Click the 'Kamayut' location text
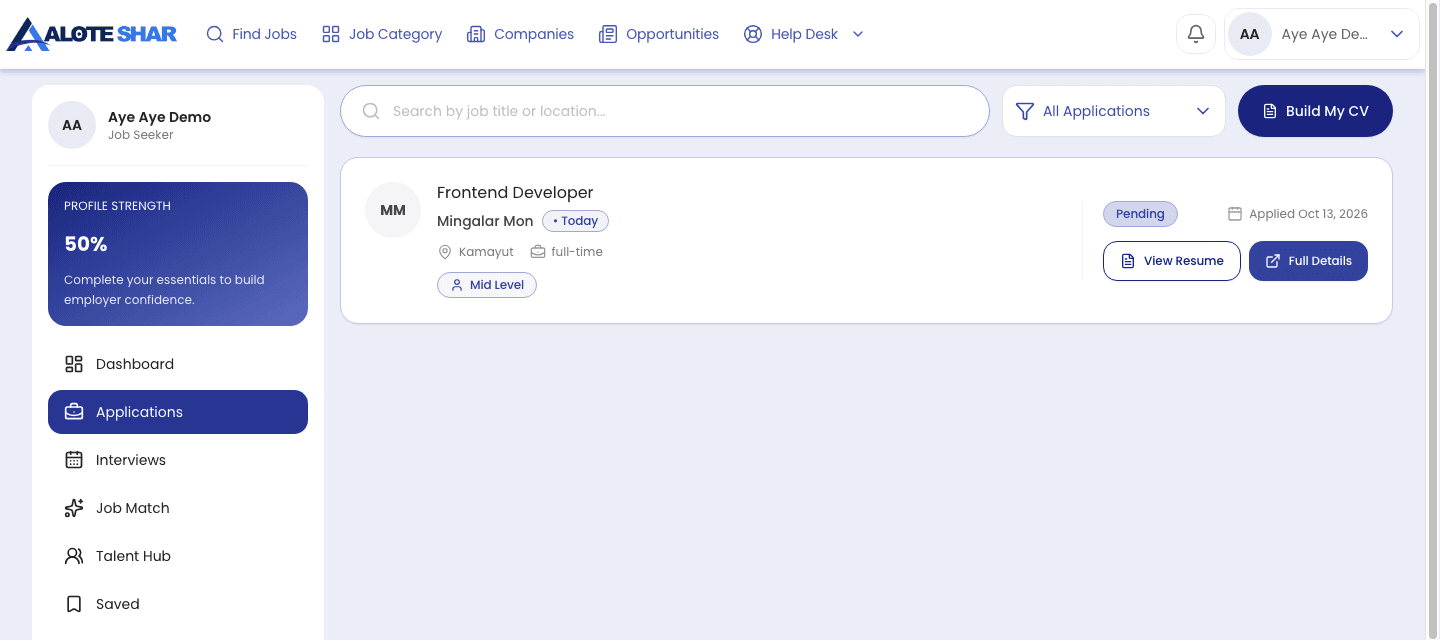This screenshot has height=640, width=1440. click(486, 252)
